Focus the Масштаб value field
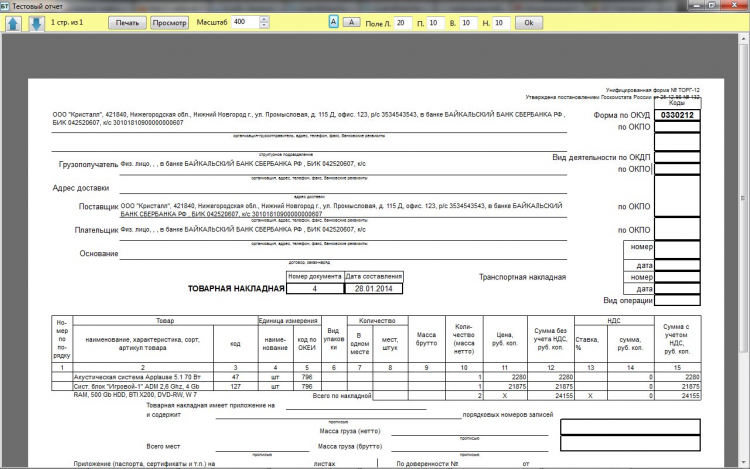 245,22
